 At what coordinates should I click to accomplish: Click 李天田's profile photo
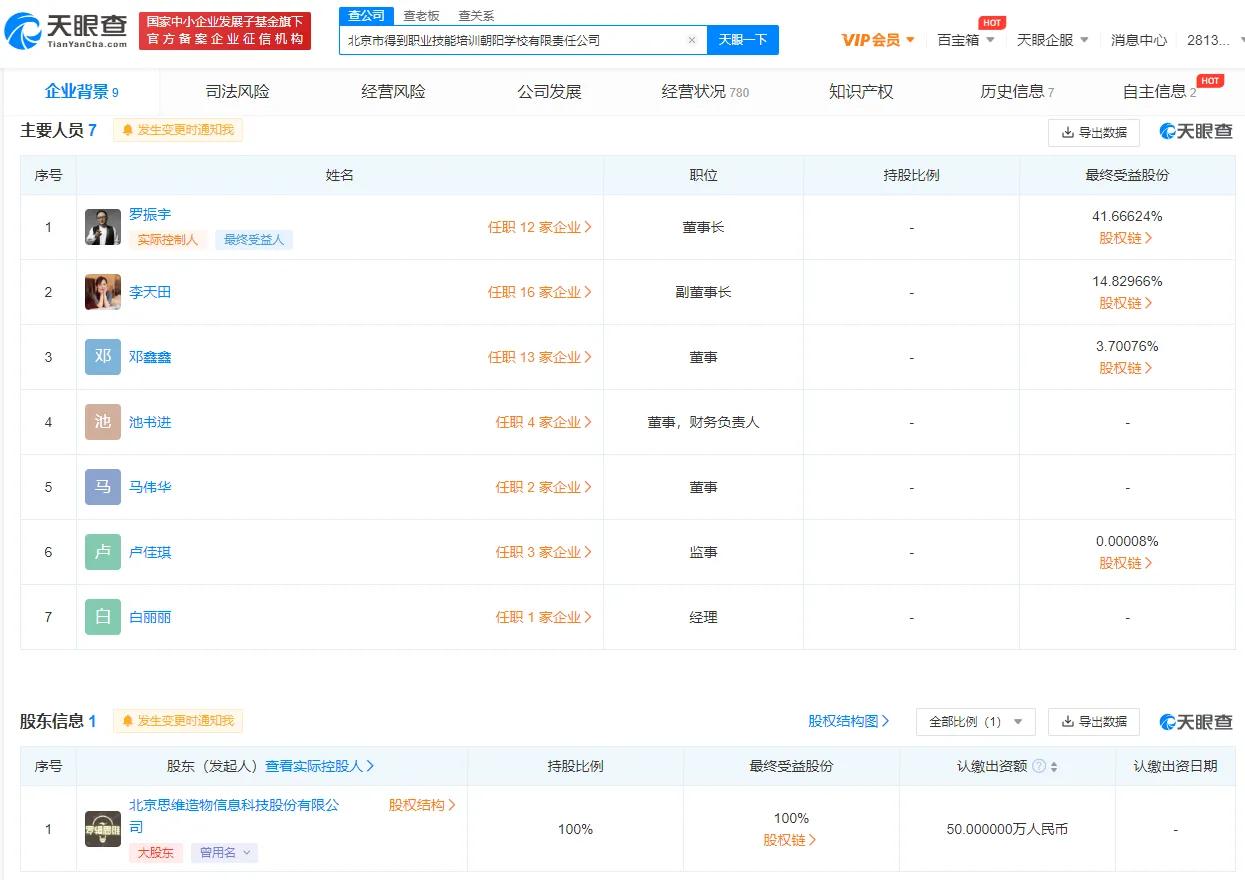[103, 292]
